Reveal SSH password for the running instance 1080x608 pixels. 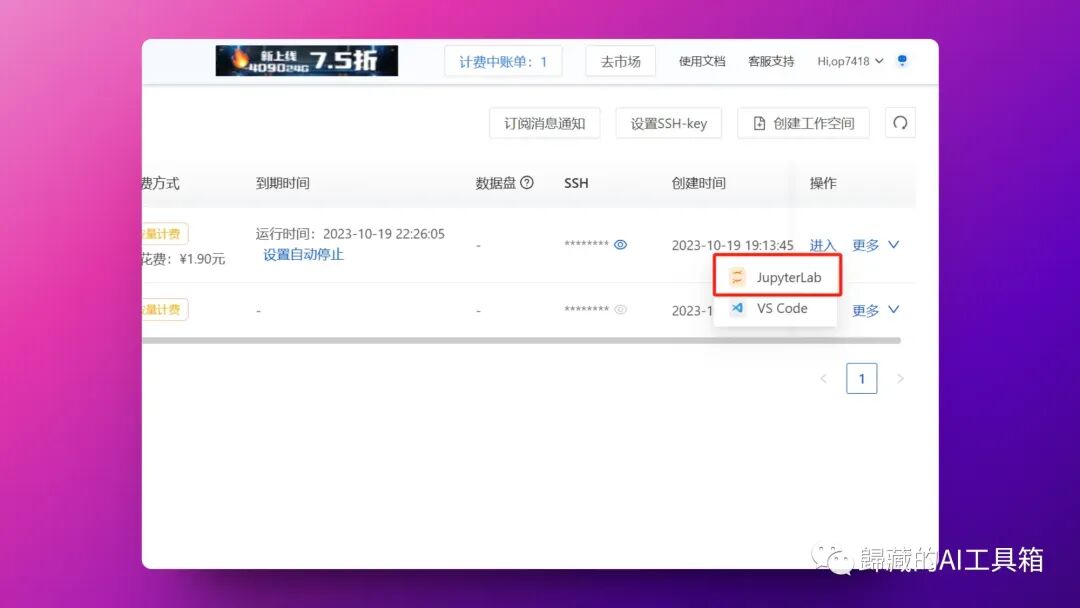621,244
